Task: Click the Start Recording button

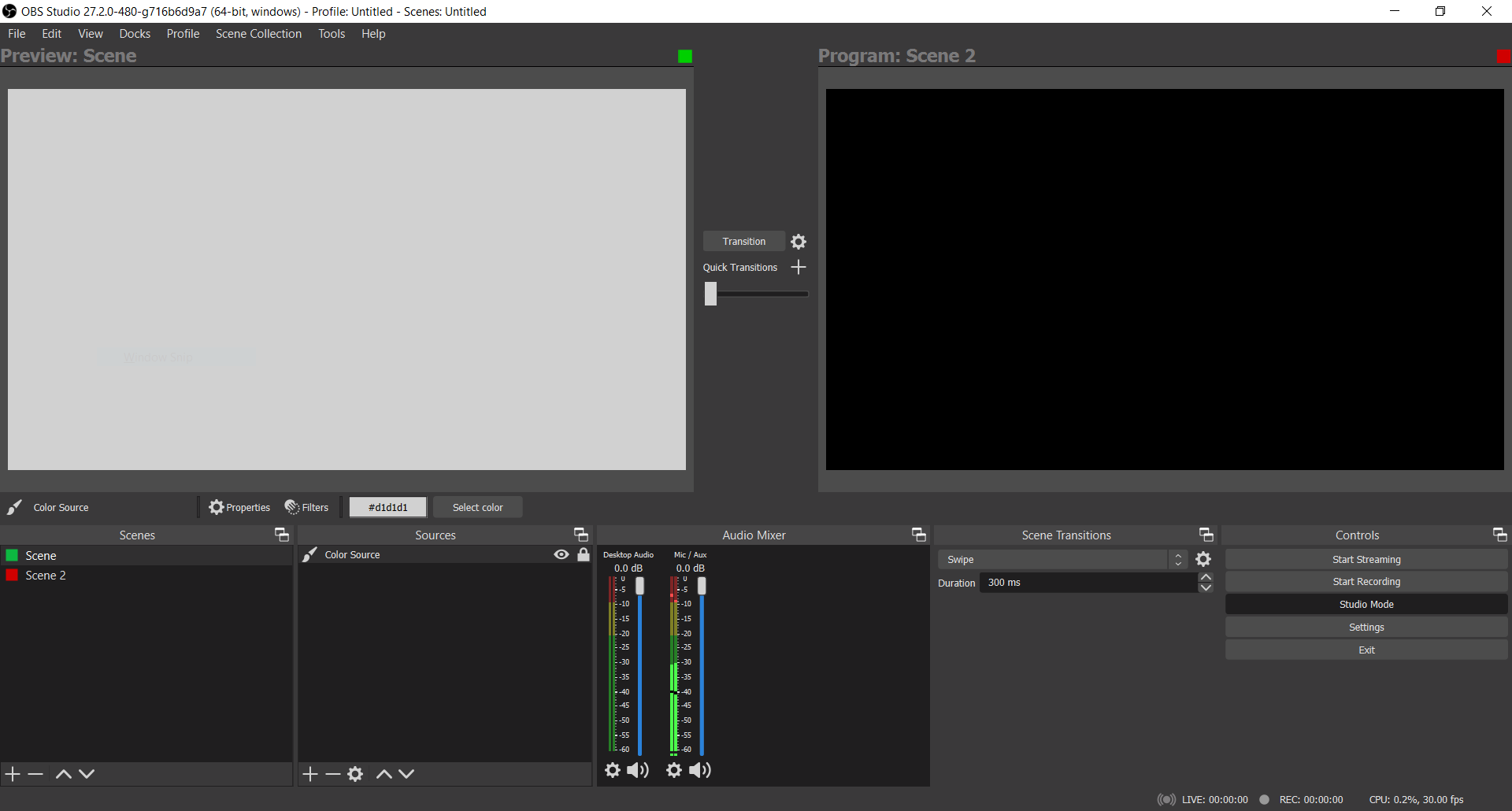Action: click(x=1366, y=581)
